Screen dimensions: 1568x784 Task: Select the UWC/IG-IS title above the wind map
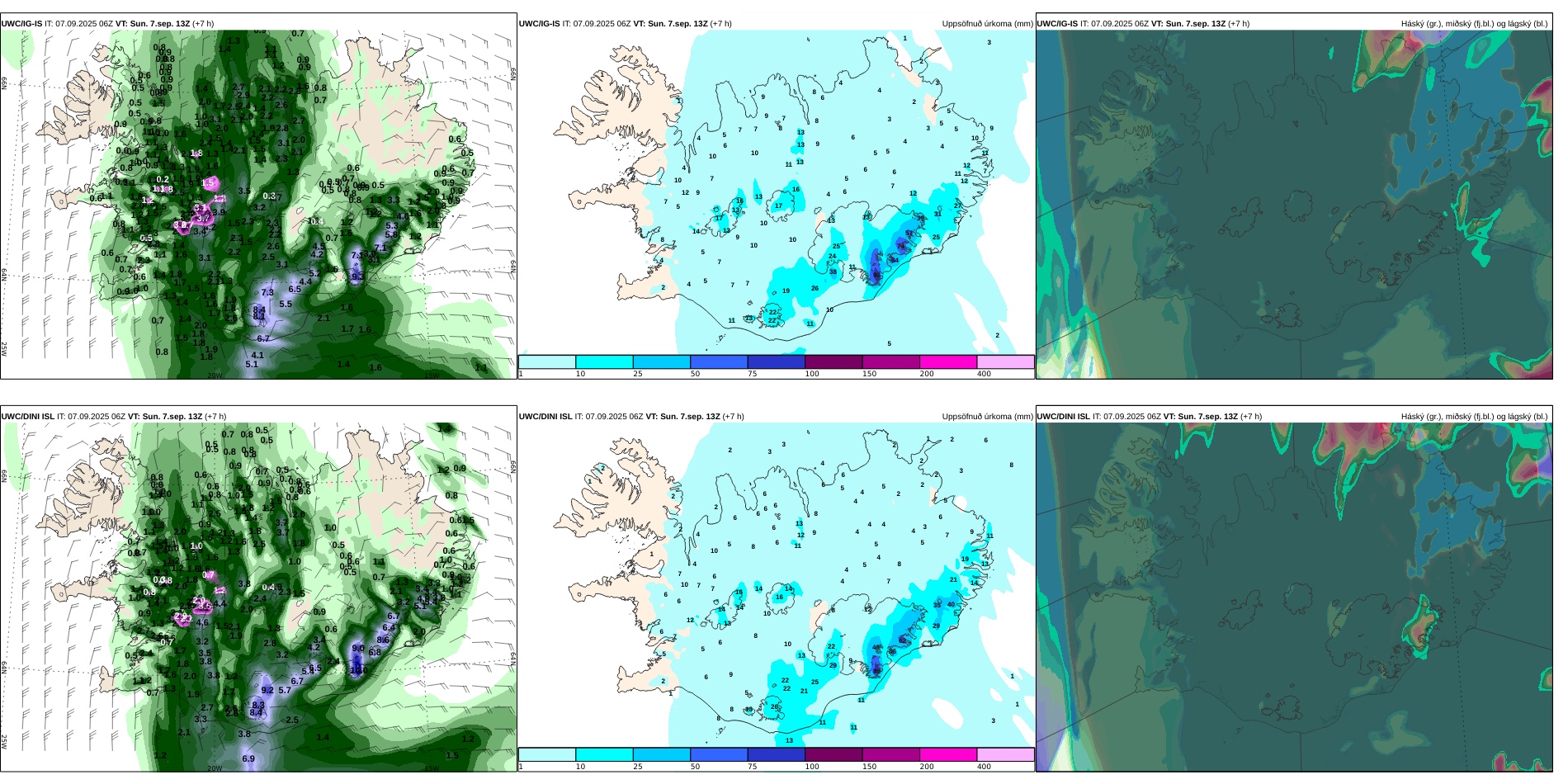click(x=107, y=24)
